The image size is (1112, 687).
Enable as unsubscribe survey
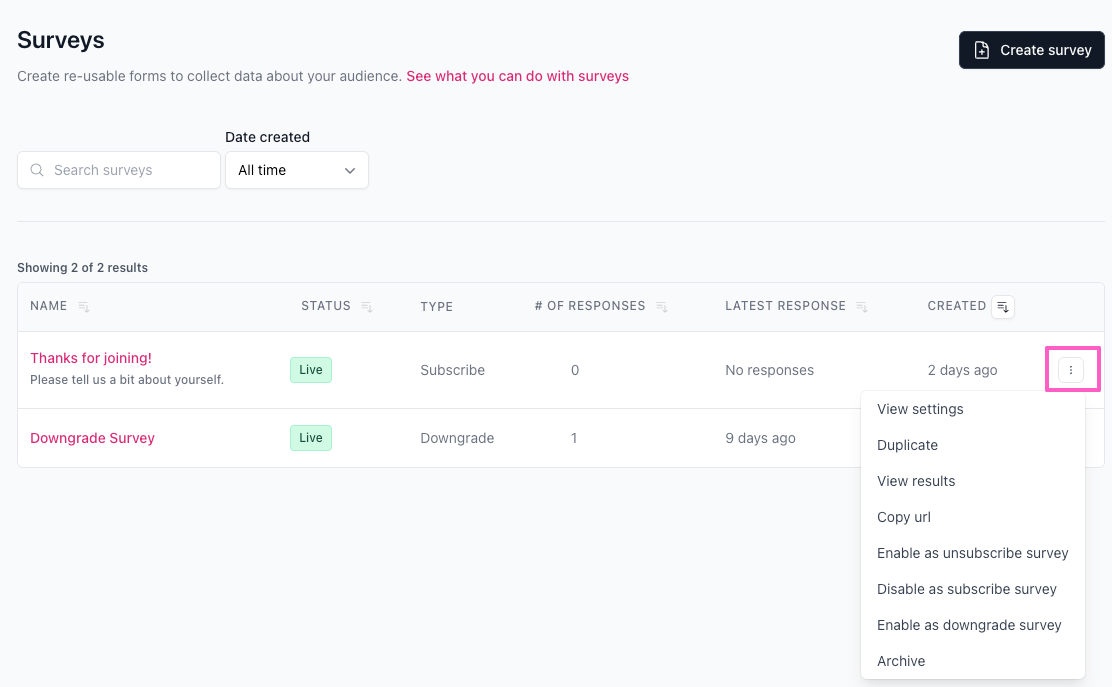click(x=972, y=553)
